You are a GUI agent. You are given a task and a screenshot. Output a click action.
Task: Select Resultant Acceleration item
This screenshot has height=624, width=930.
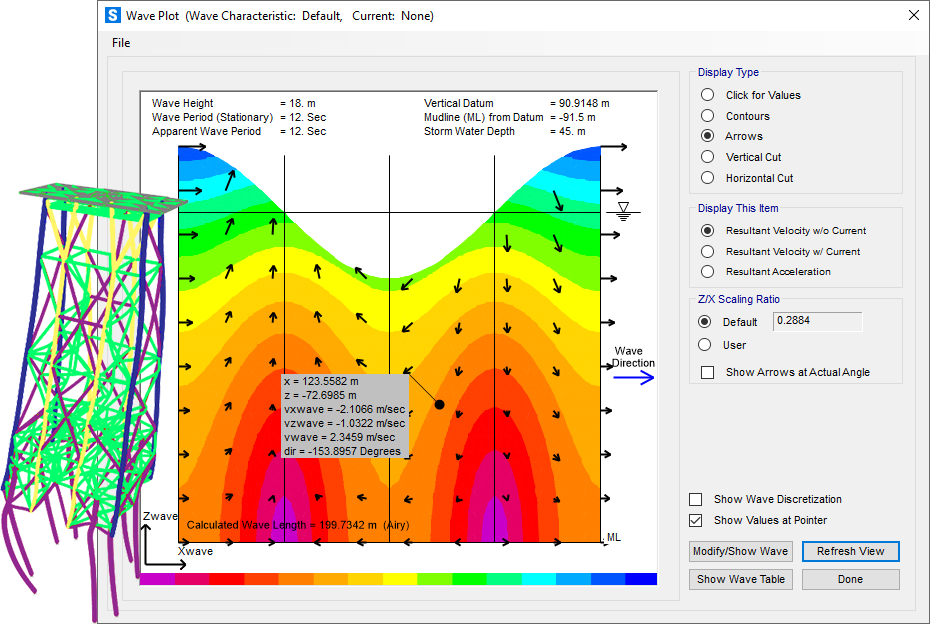tap(708, 272)
